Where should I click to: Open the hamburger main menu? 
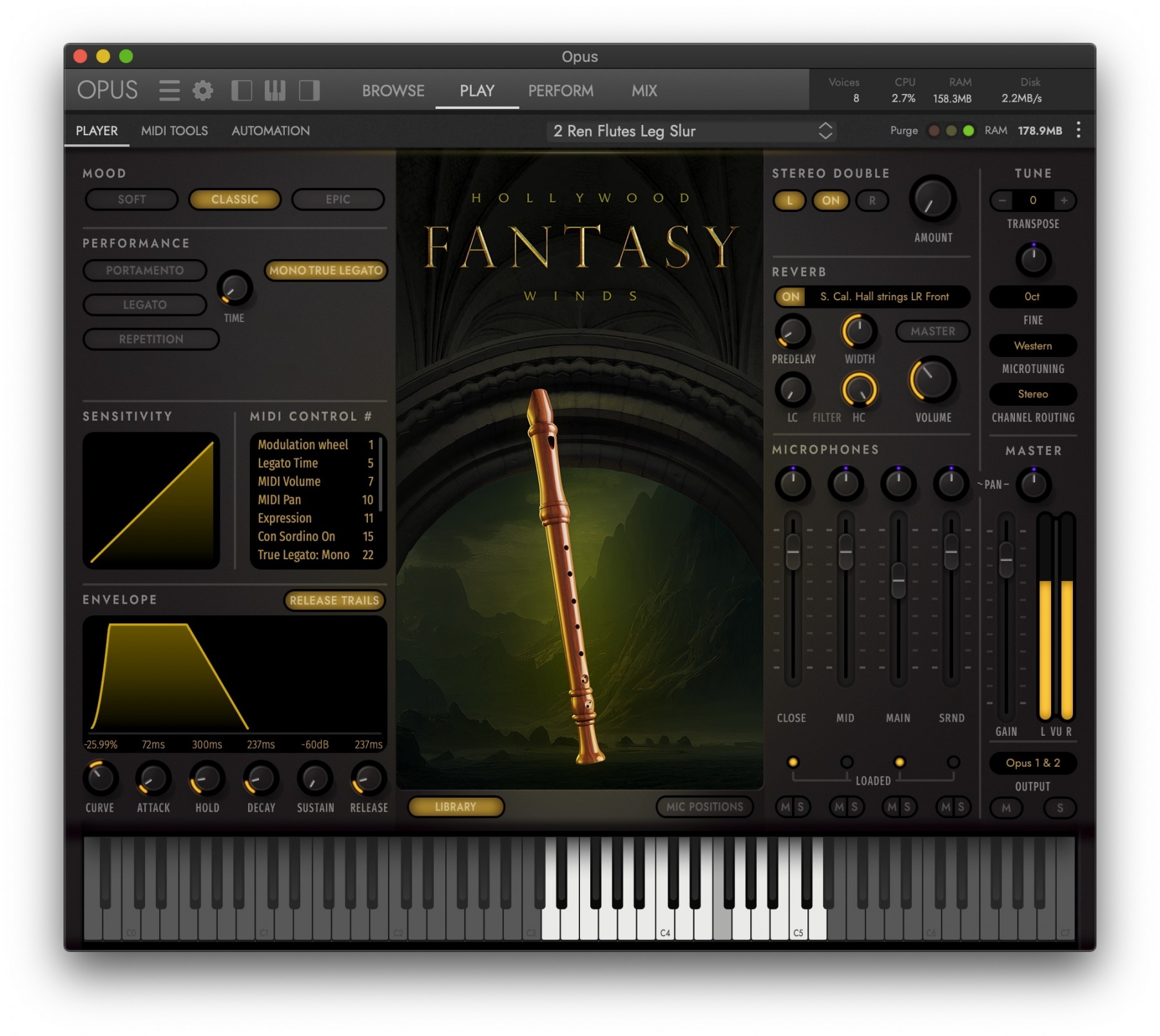(x=169, y=90)
